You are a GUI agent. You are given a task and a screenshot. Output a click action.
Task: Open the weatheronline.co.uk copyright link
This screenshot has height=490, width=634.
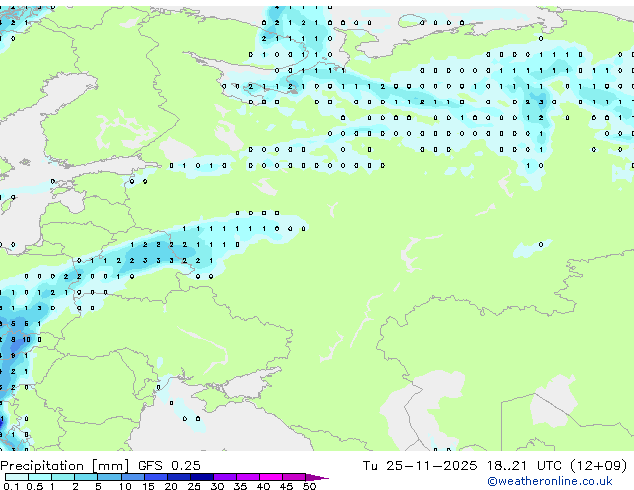click(550, 481)
